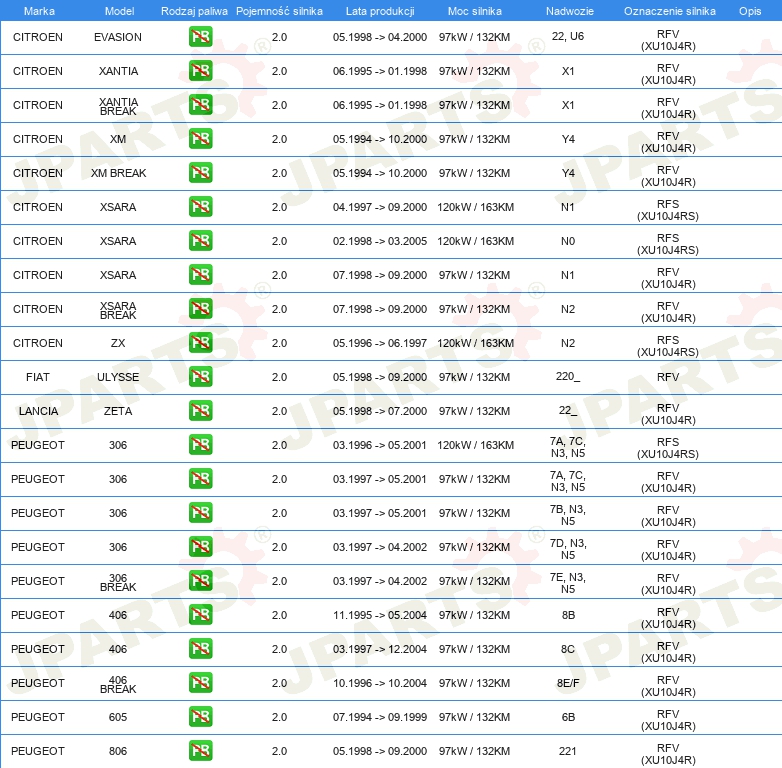This screenshot has height=768, width=782.
Task: Click the fuel icon in the XANTIA BREAK row
Action: click(200, 105)
